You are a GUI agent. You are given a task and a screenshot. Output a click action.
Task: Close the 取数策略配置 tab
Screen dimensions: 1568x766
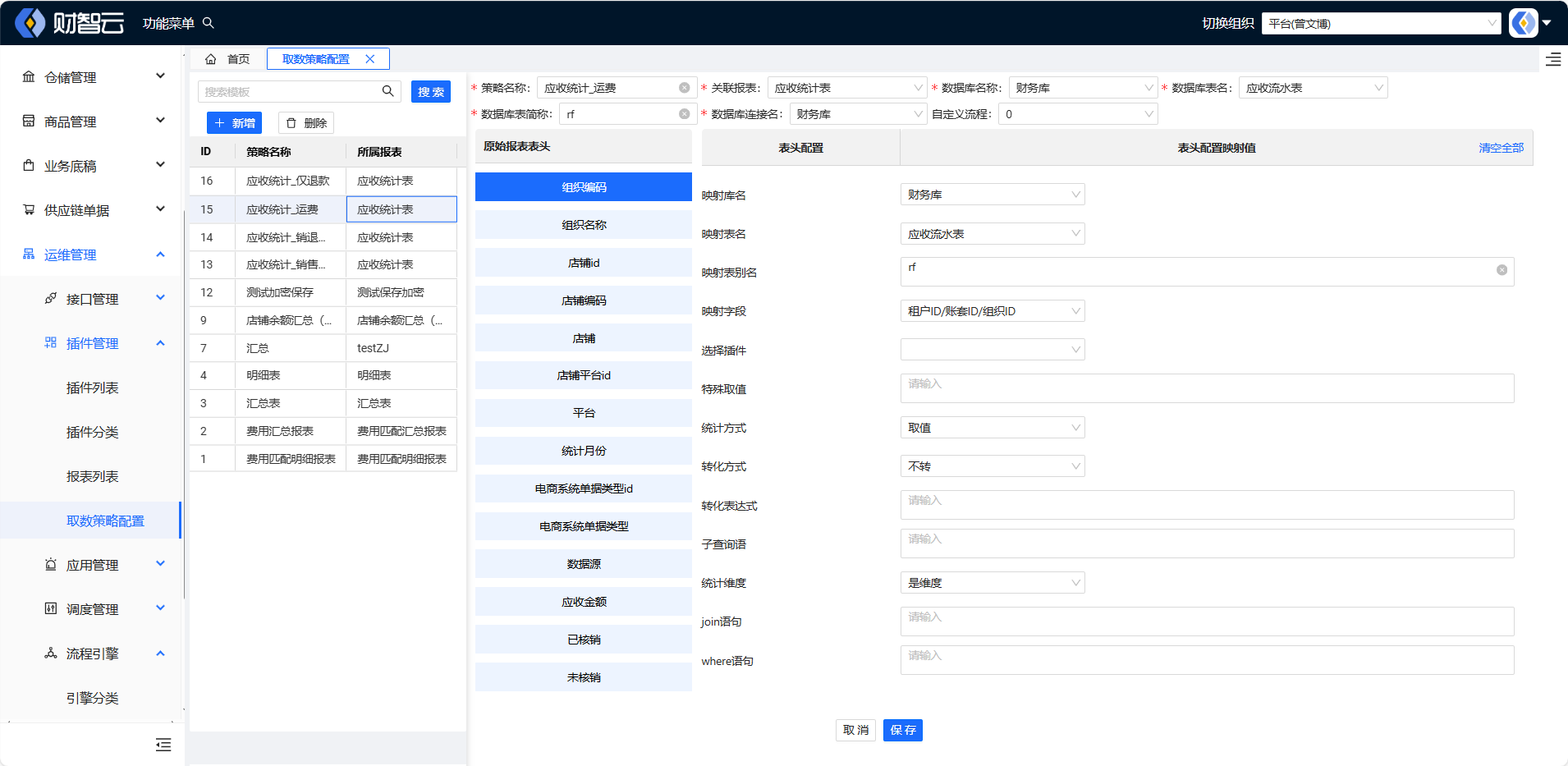click(370, 59)
